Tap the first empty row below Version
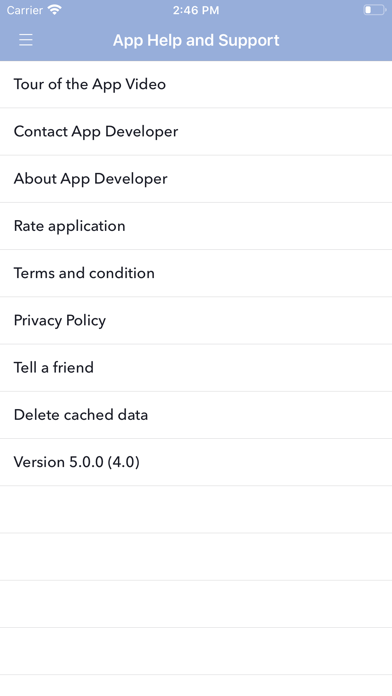This screenshot has width=392, height=696. (x=196, y=510)
